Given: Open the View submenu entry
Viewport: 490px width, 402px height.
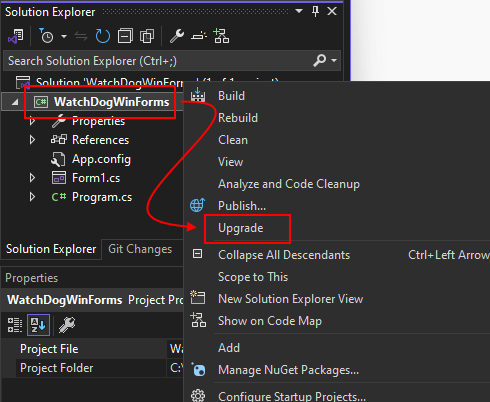Looking at the screenshot, I should (x=230, y=162).
